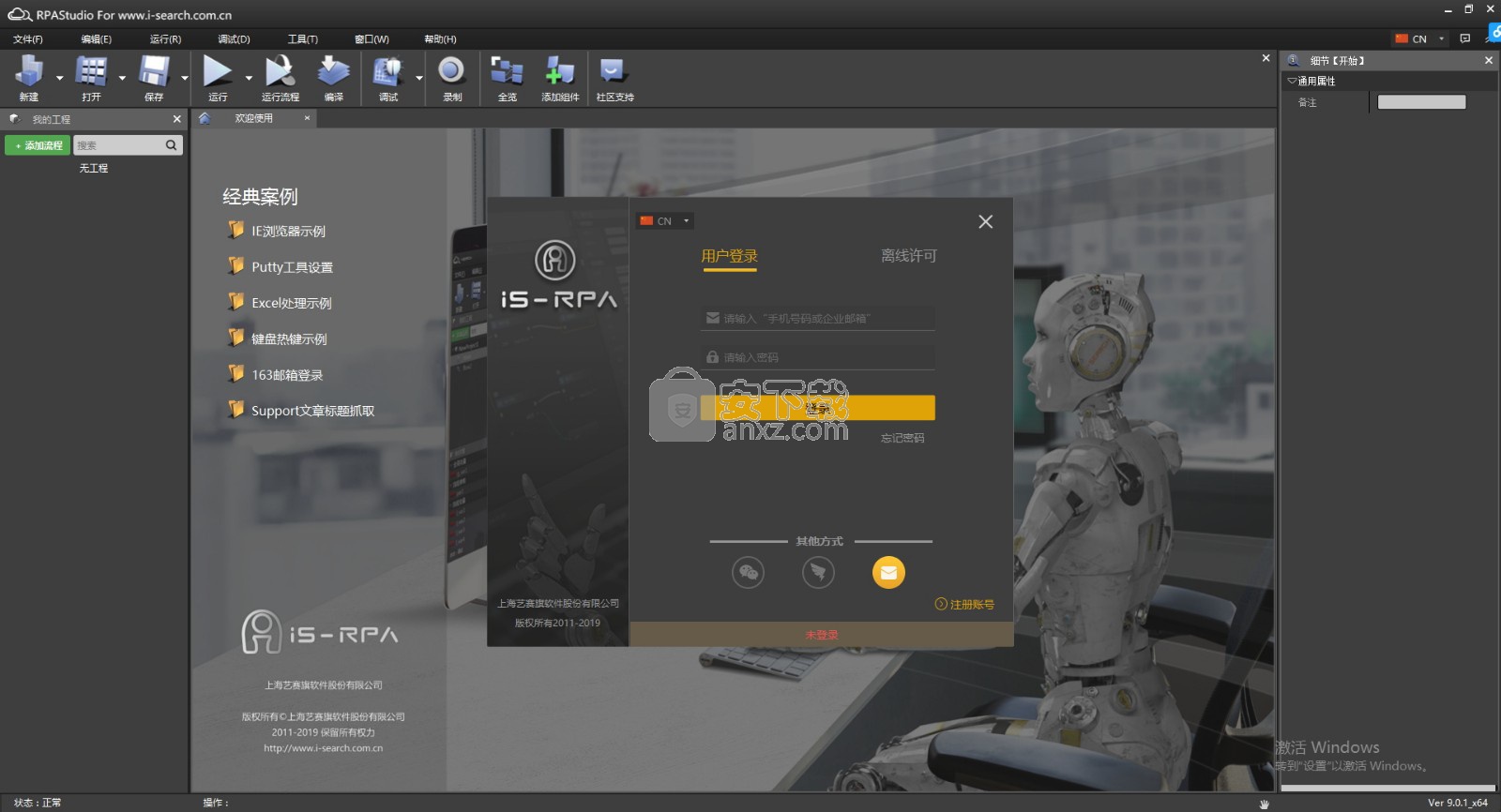Switch to the 离线许可 tab
The width and height of the screenshot is (1501, 812).
point(908,256)
